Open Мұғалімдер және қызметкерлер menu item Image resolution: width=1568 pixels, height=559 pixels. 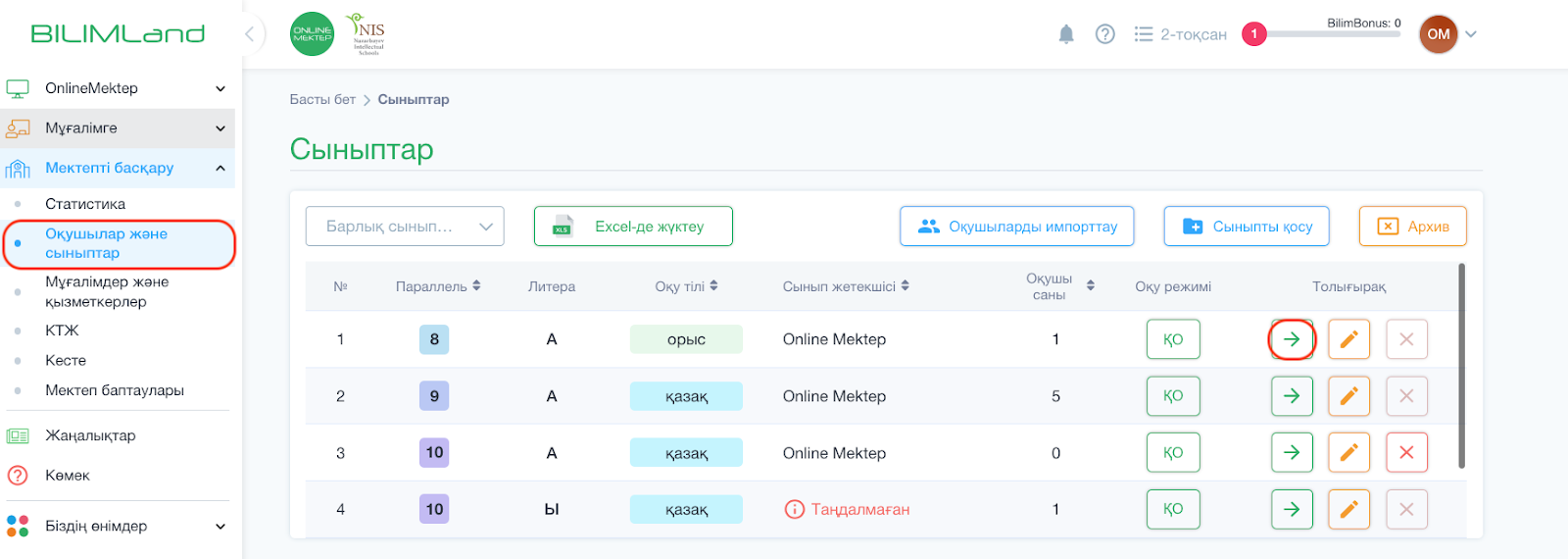click(107, 291)
